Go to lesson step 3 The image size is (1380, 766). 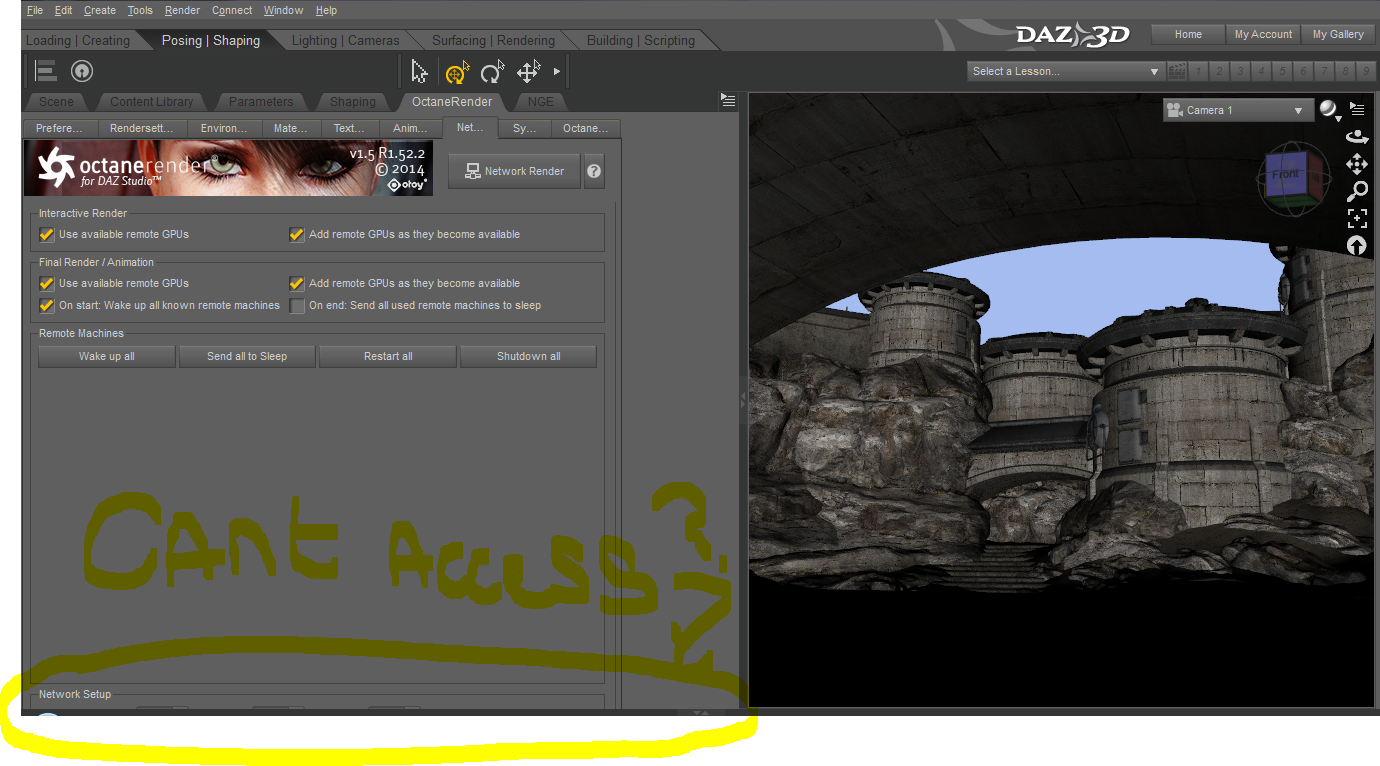[1241, 71]
